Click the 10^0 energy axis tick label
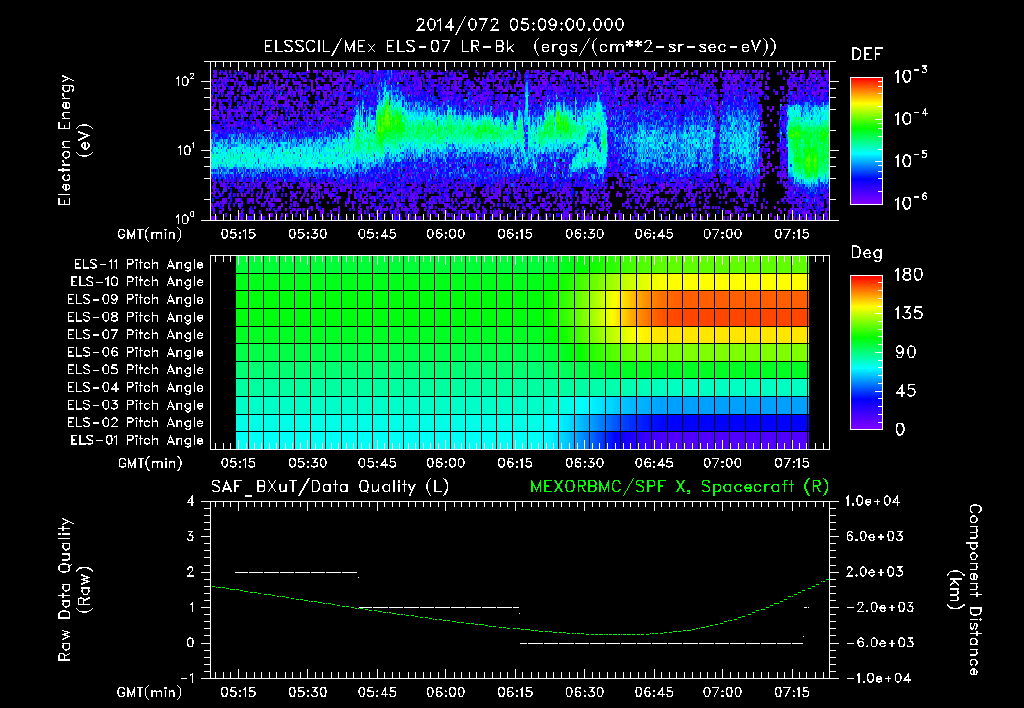Image resolution: width=1024 pixels, height=708 pixels. (185, 219)
